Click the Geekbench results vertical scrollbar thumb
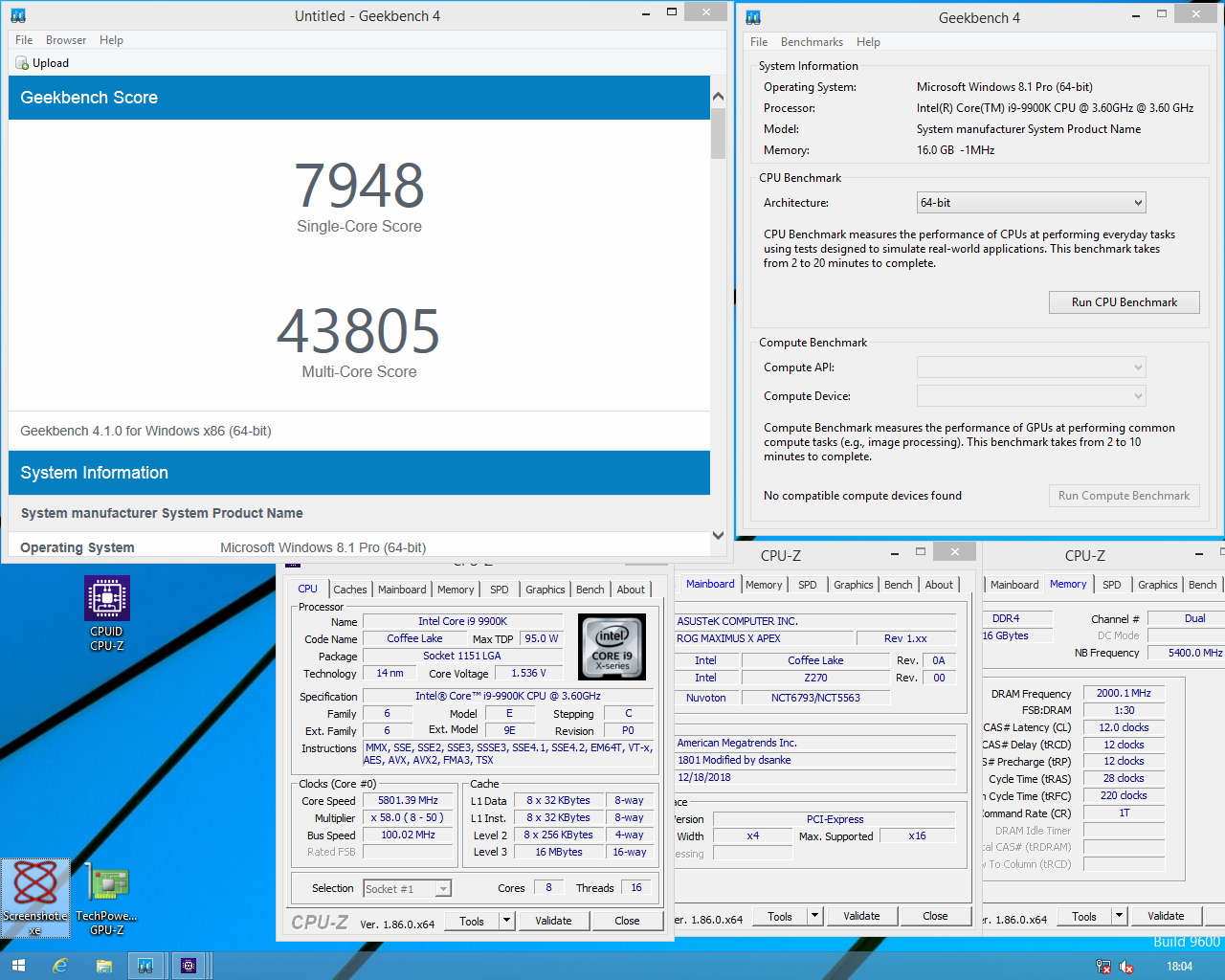Screen dimensions: 1225x980 coord(718,133)
